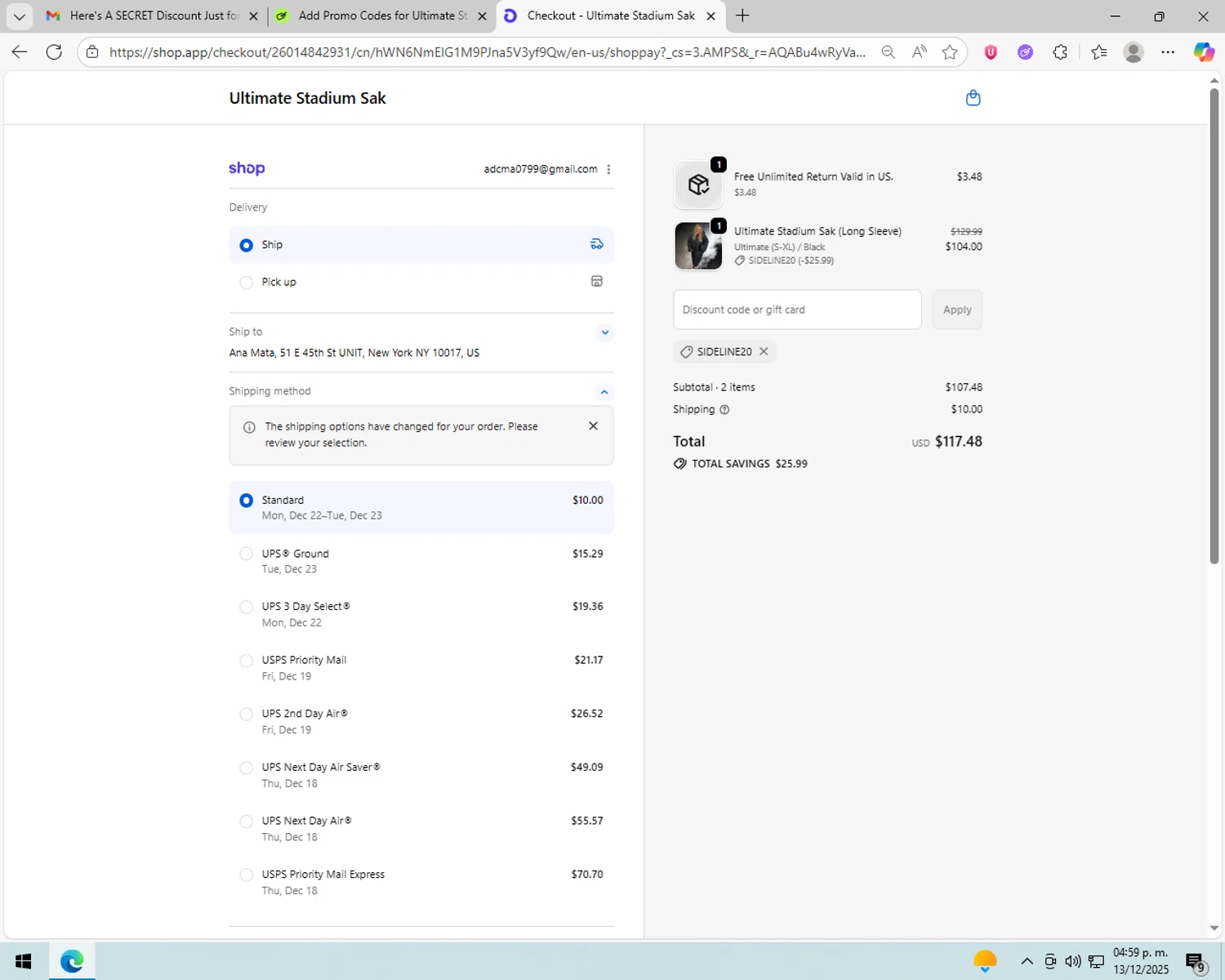
Task: Show hidden system tray icons
Action: [x=1027, y=961]
